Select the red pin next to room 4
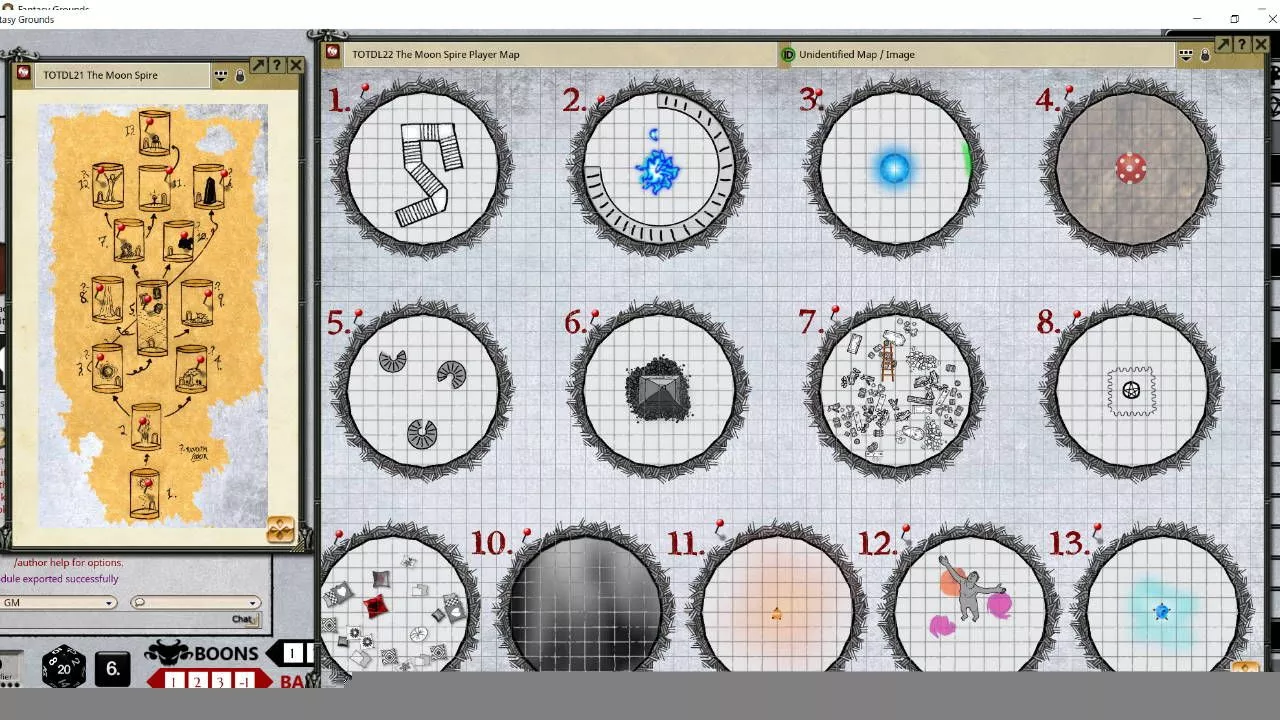This screenshot has height=720, width=1280. (1068, 91)
